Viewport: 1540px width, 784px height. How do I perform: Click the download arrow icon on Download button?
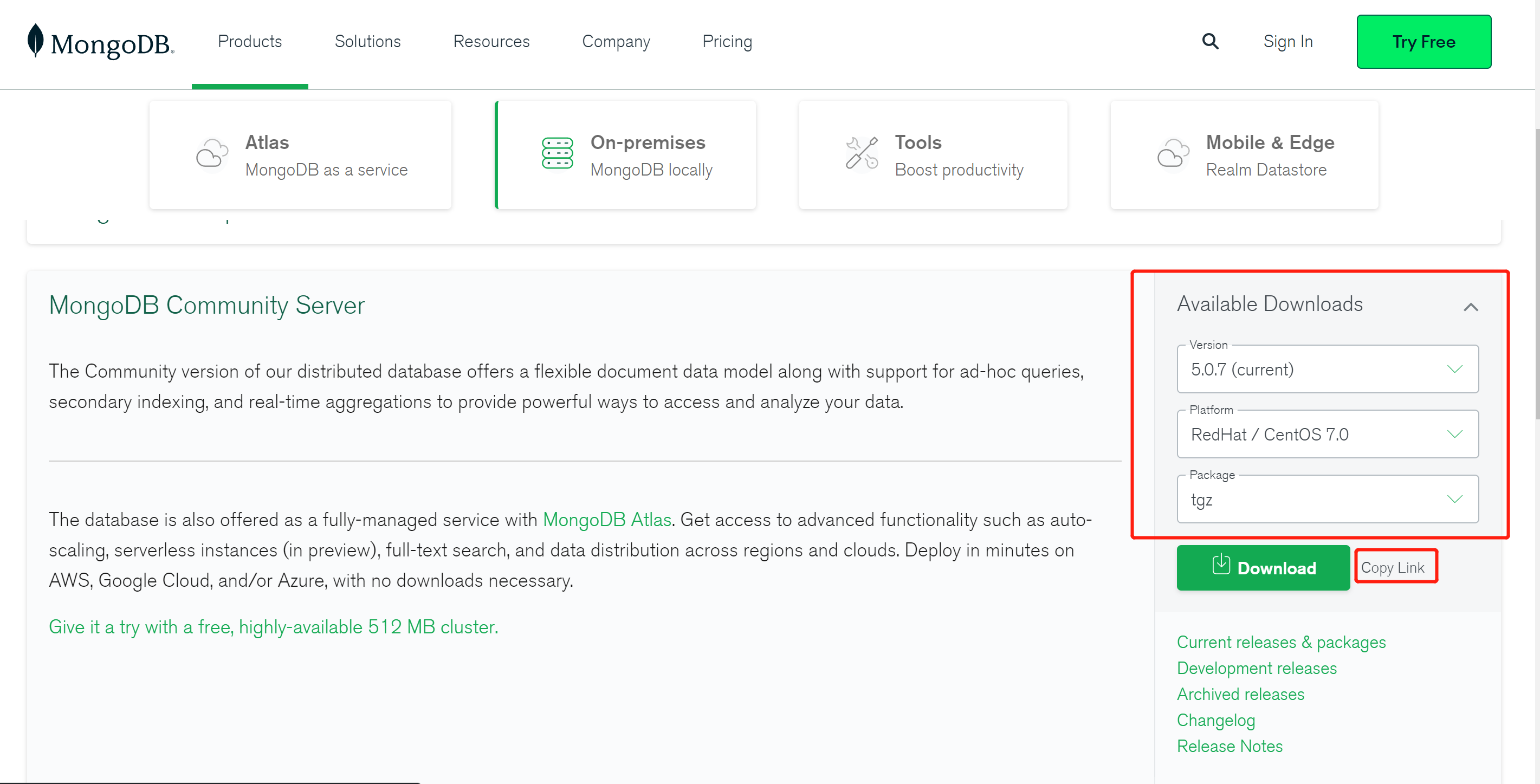(x=1221, y=567)
